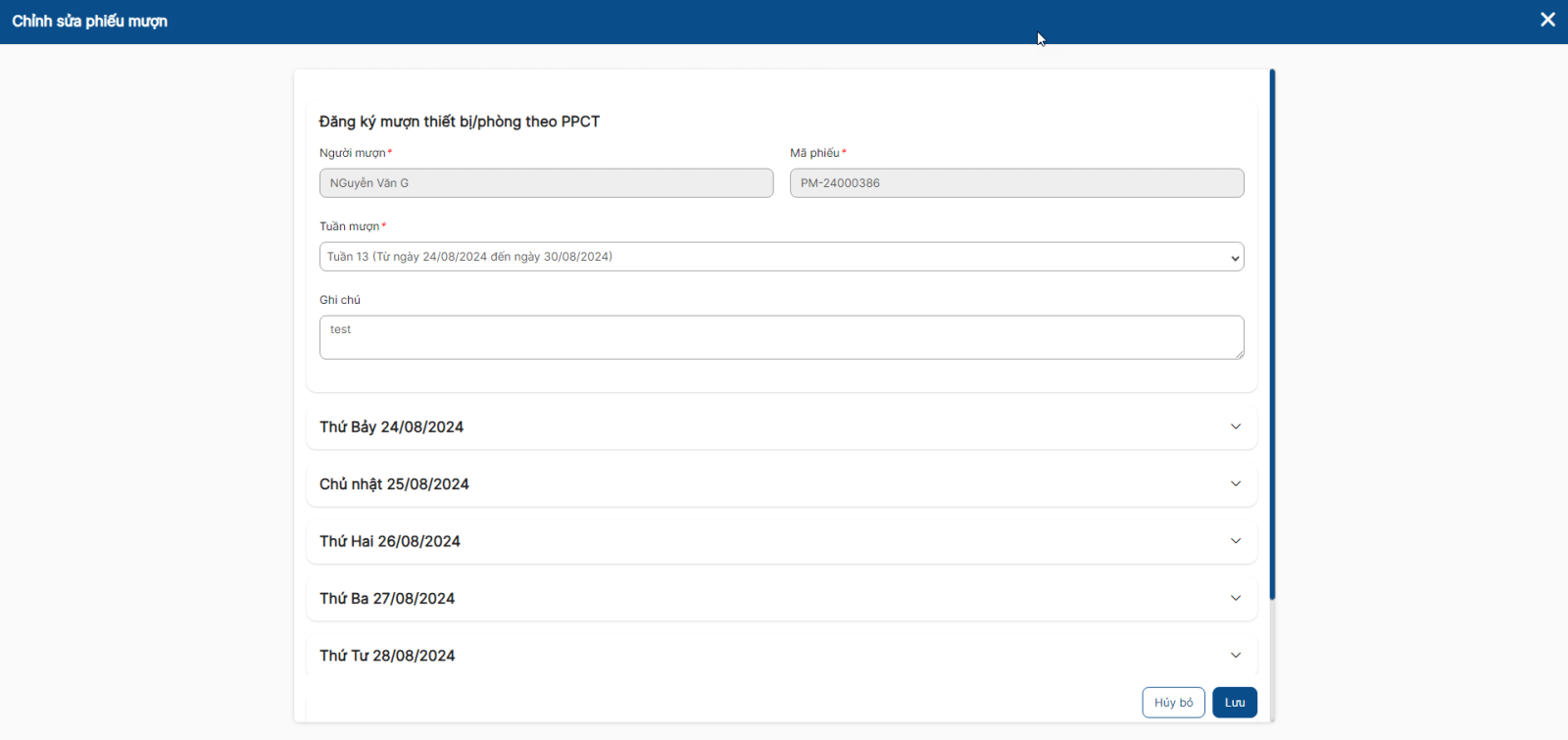1568x740 pixels.
Task: Expand chevron for Thứ Ba 27/08/2024
Action: (x=1236, y=598)
